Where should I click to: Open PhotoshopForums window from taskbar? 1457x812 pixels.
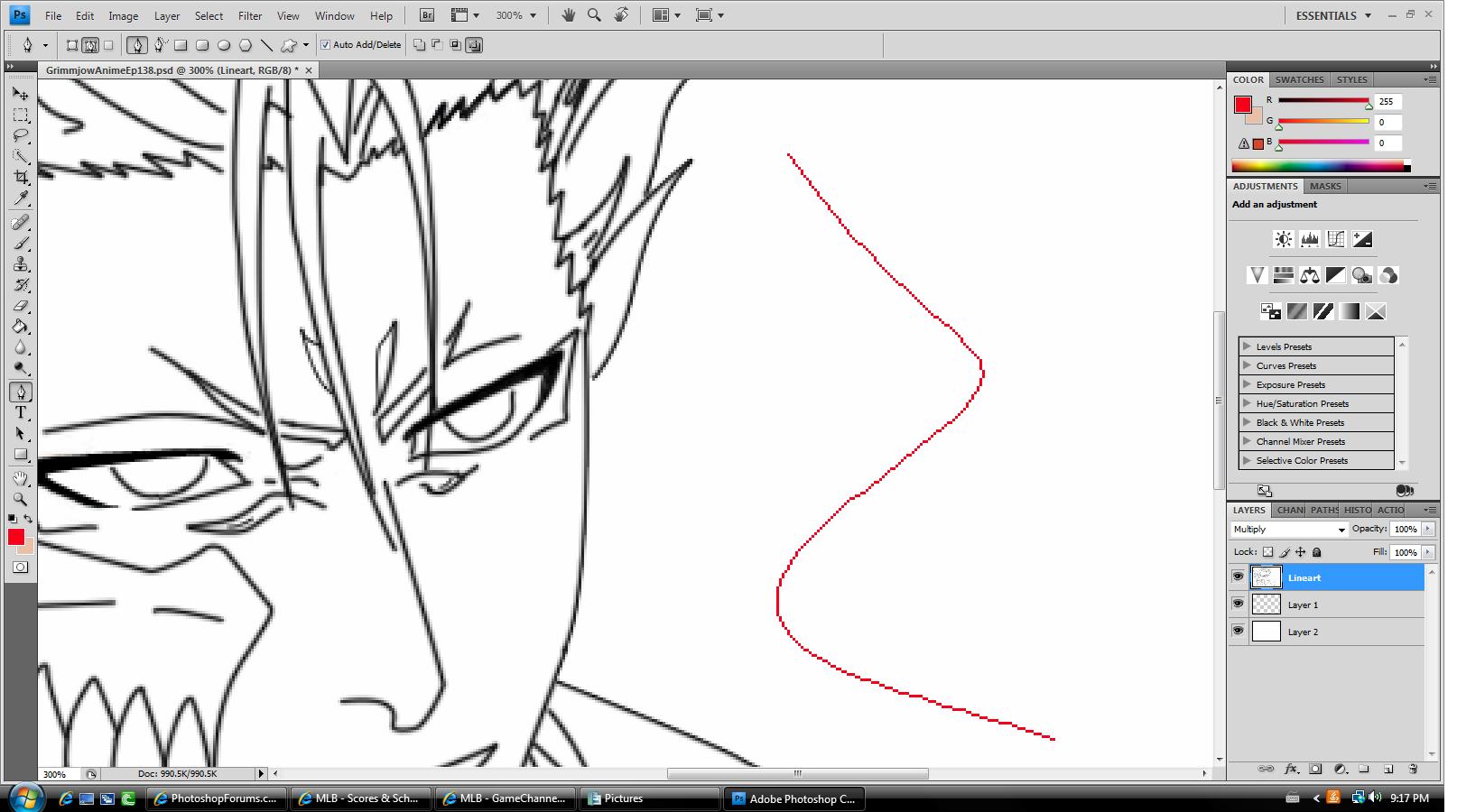[x=217, y=798]
